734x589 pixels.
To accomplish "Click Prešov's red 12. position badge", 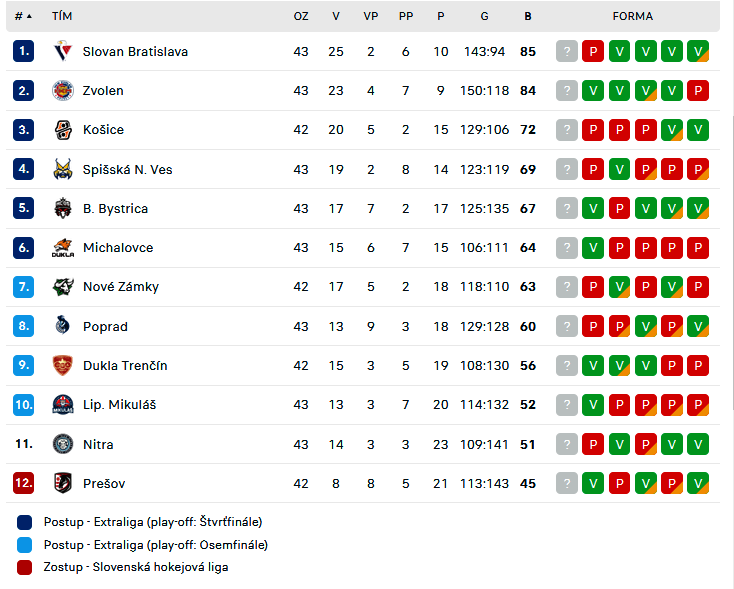I will click(x=23, y=483).
